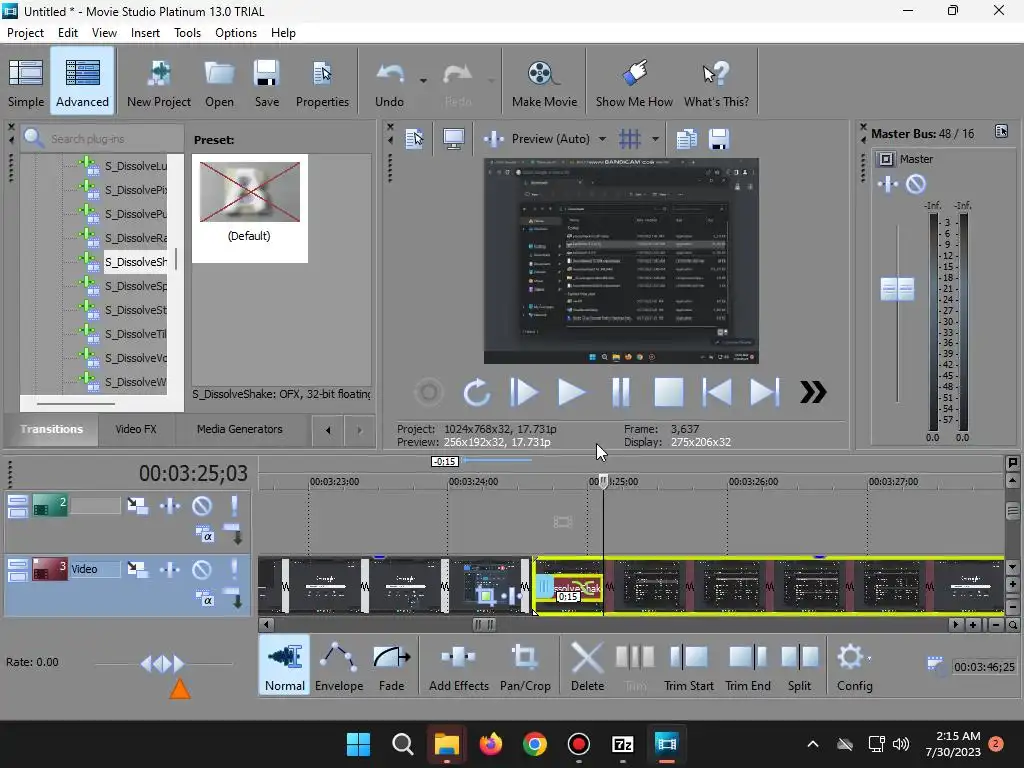
Task: Play from start button
Action: [x=524, y=392]
